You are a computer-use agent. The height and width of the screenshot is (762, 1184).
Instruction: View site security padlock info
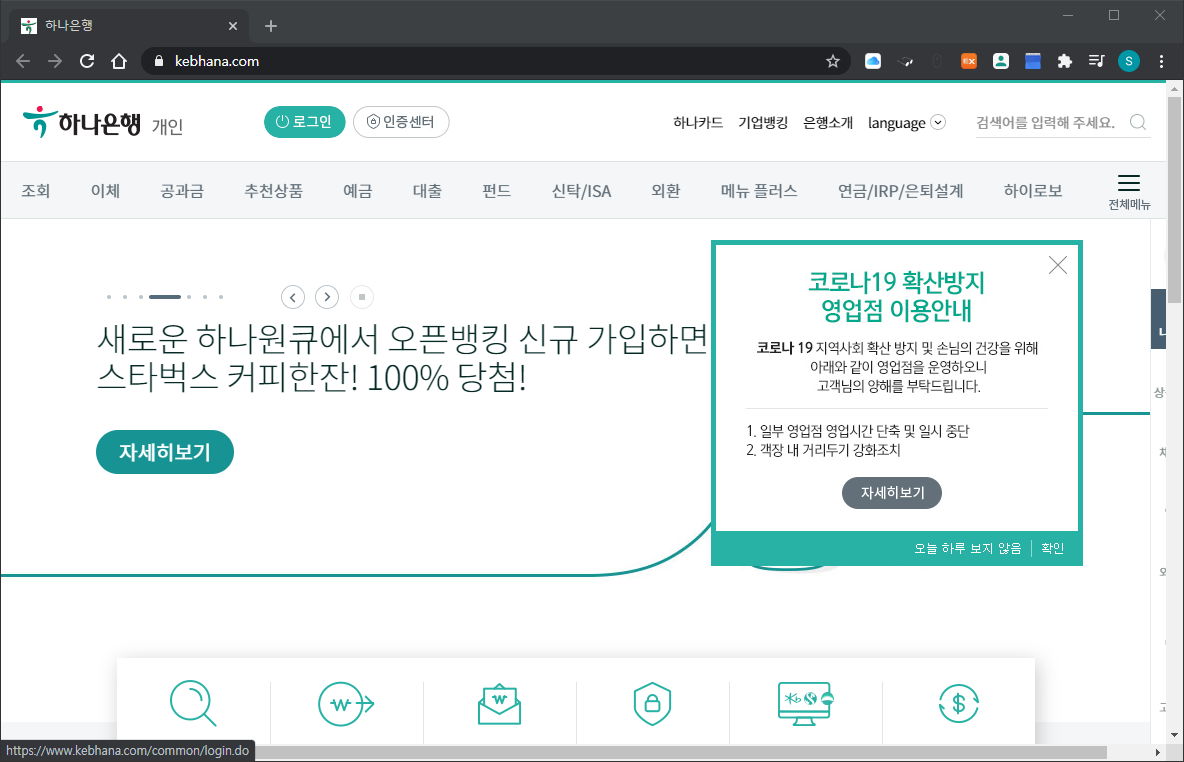click(x=159, y=61)
